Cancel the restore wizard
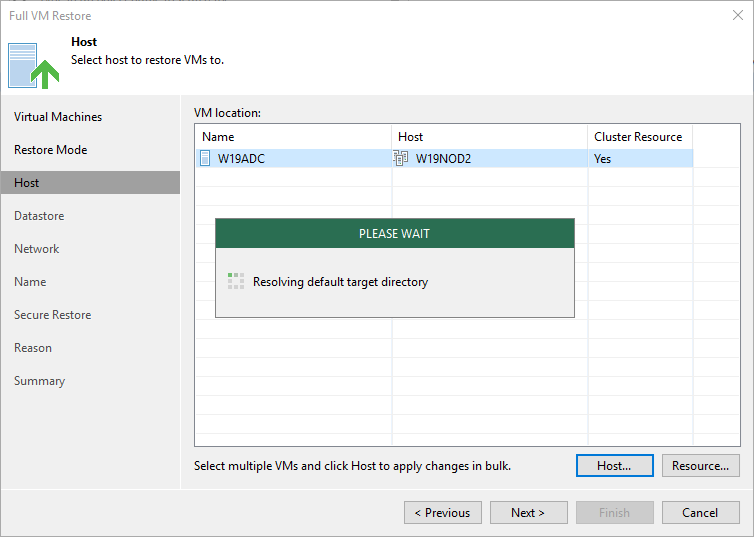This screenshot has width=754, height=537. point(700,512)
